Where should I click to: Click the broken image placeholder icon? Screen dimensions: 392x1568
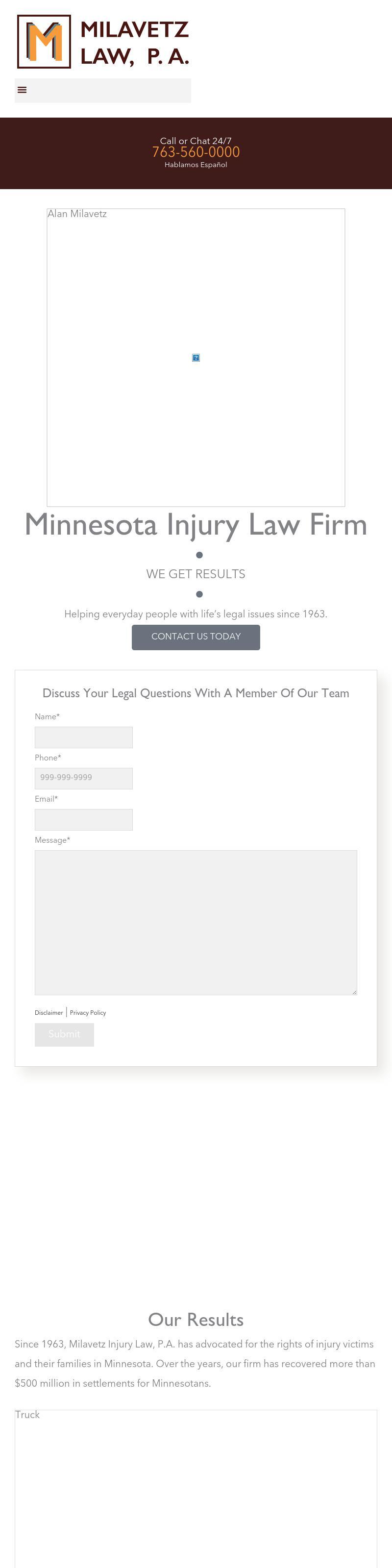pos(196,358)
